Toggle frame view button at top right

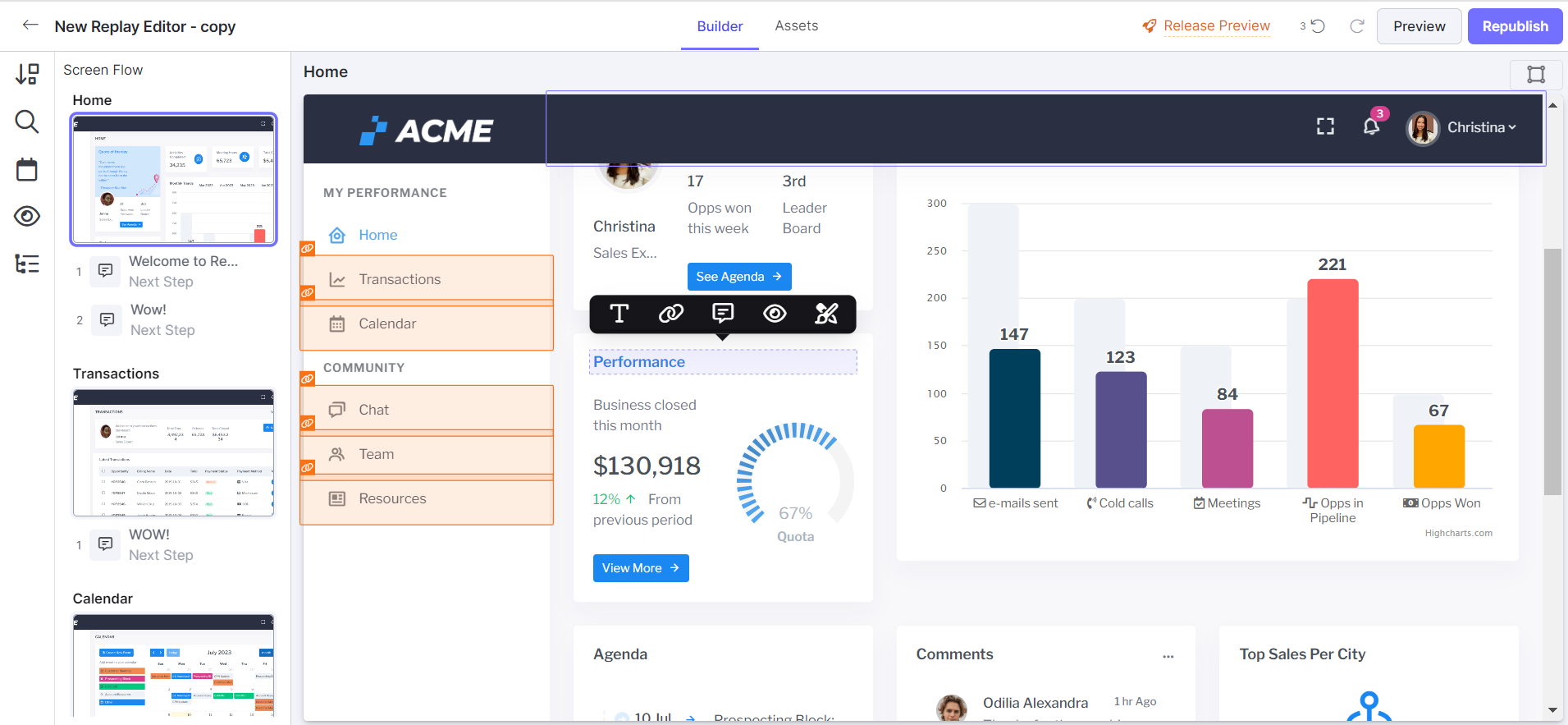pyautogui.click(x=1535, y=75)
